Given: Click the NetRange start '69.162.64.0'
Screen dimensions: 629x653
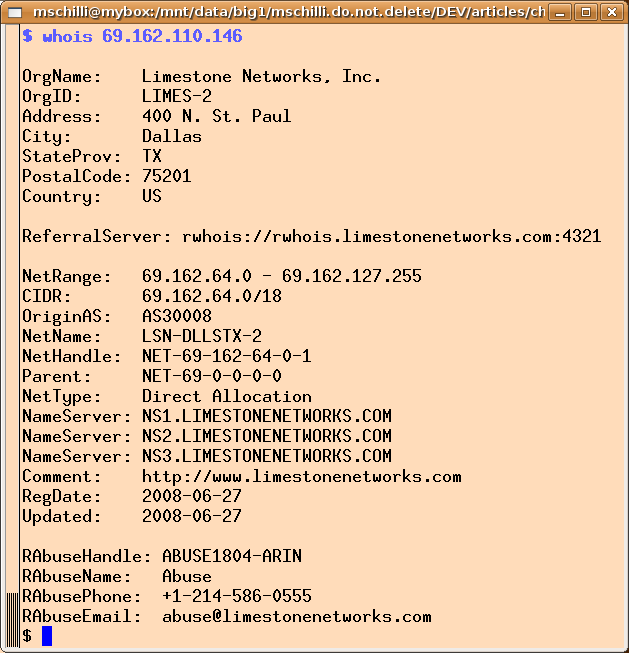Looking at the screenshot, I should coord(197,276).
